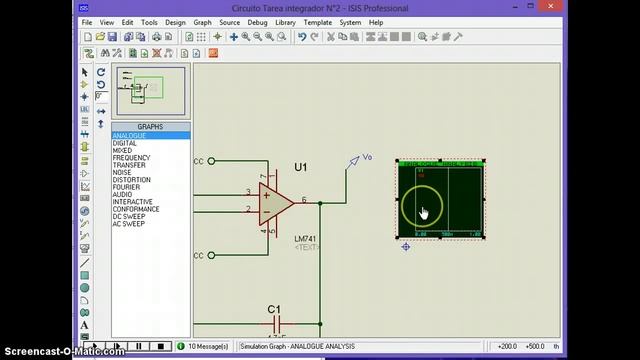Click the orange ARES netlist icon
The height and width of the screenshot is (360, 640).
coord(213,53)
